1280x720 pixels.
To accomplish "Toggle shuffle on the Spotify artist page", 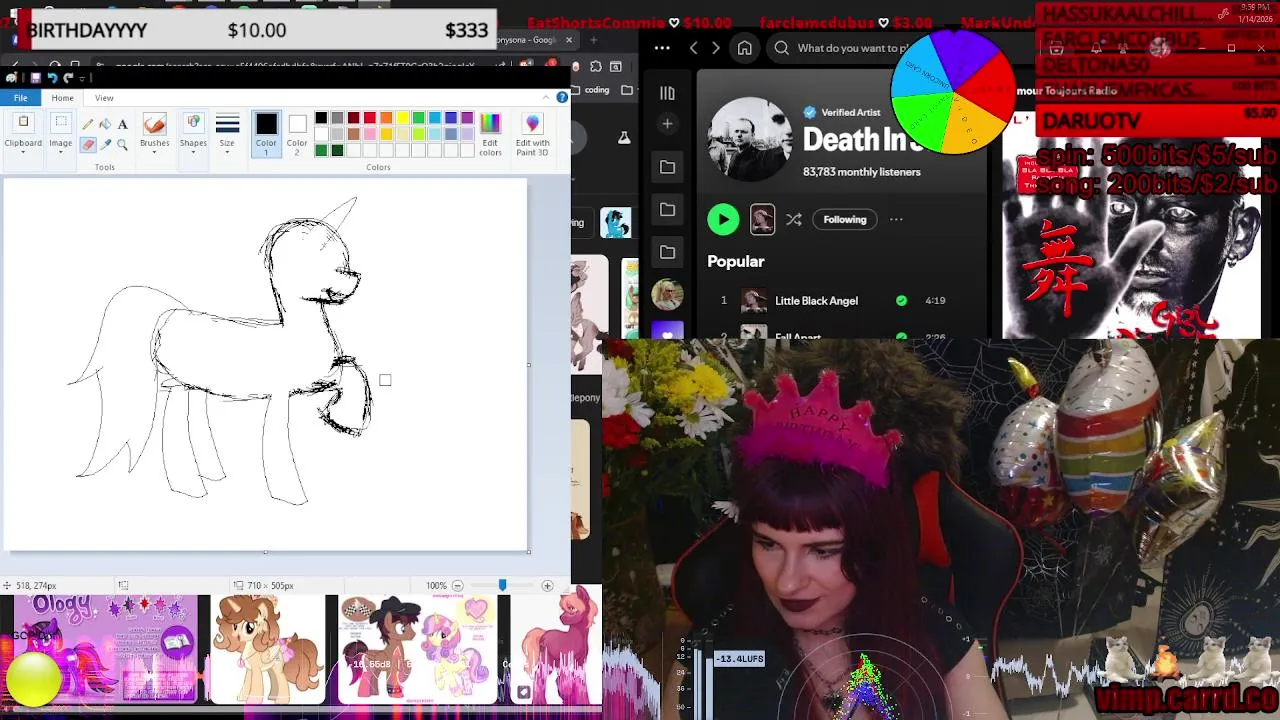I will (x=794, y=220).
